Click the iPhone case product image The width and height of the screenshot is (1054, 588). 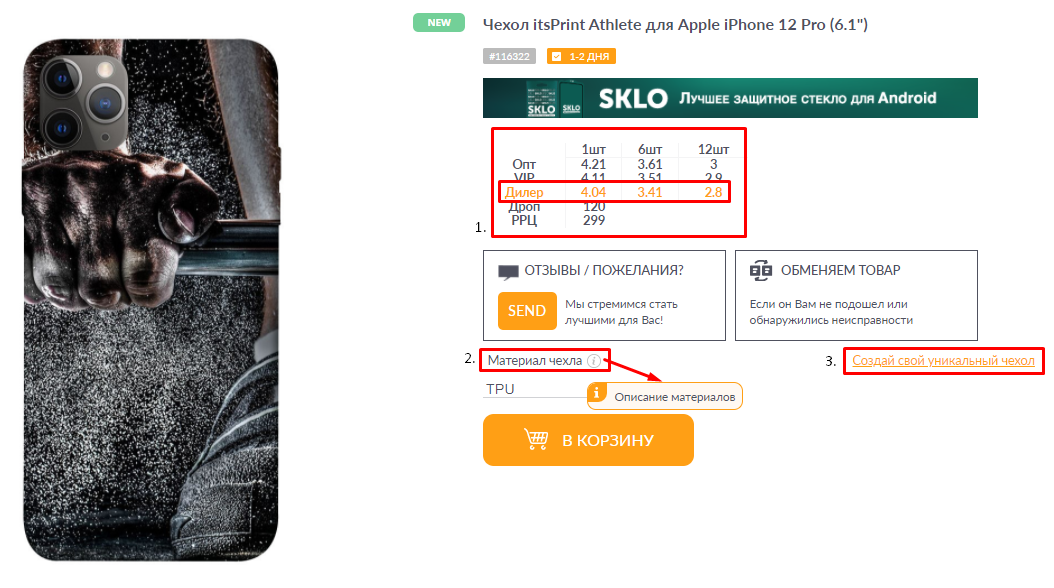click(151, 300)
